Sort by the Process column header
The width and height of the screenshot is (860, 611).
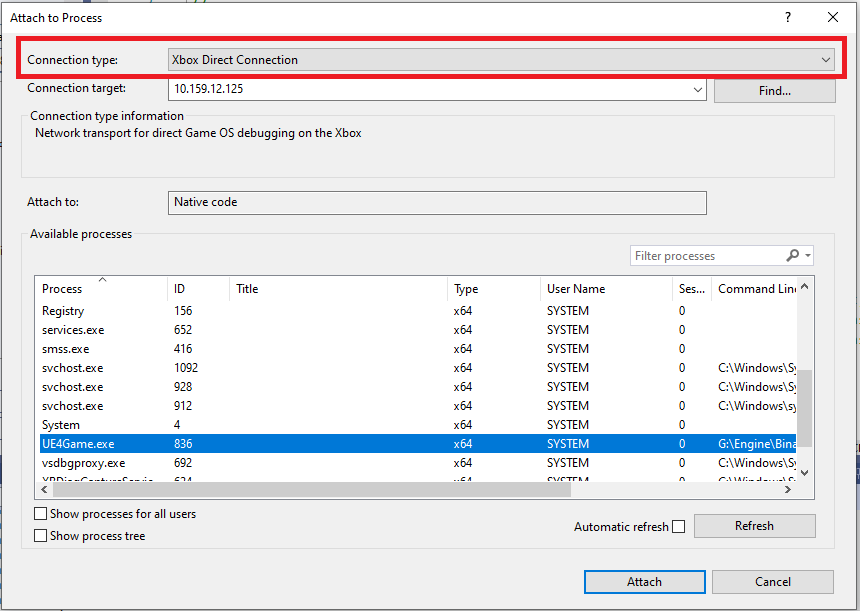[102, 288]
